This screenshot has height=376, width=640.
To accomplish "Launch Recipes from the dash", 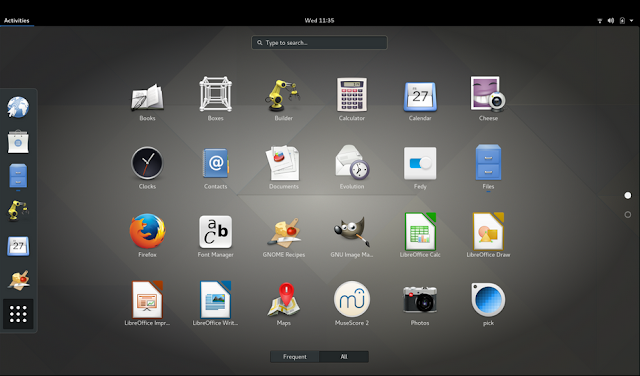I will [x=18, y=280].
